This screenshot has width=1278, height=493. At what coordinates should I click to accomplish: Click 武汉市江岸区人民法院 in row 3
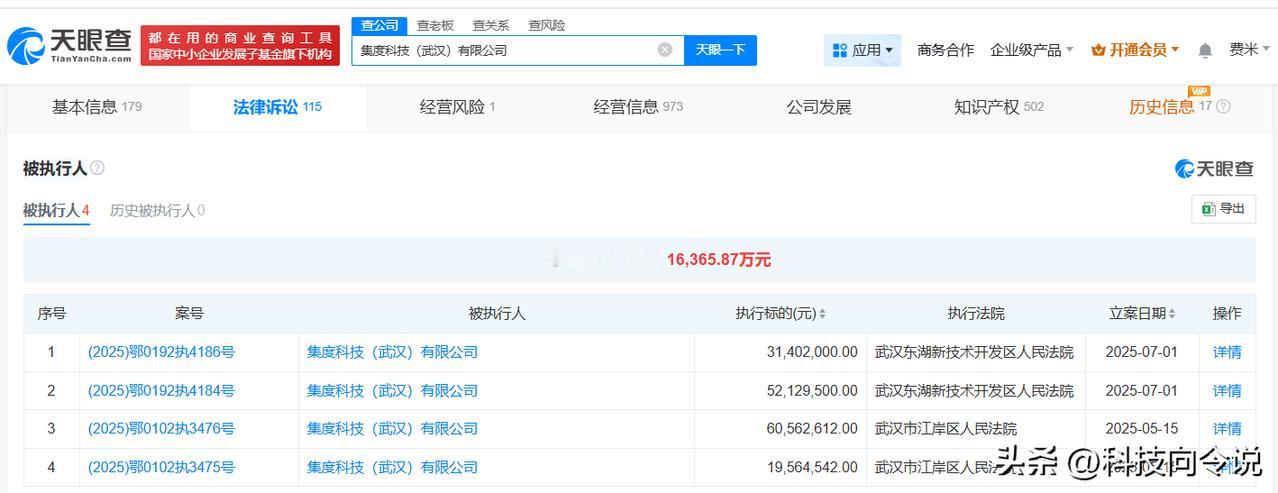pyautogui.click(x=945, y=428)
